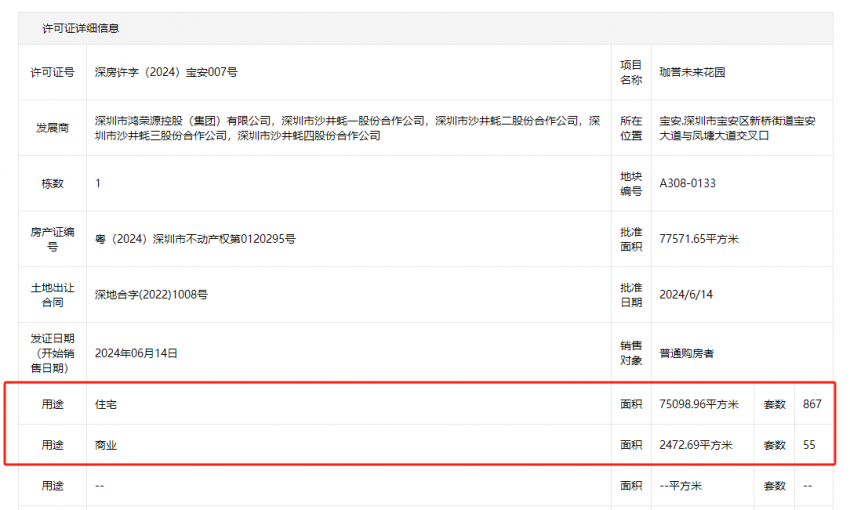
Task: Select issue date 2024年06月14日
Action: tap(136, 353)
